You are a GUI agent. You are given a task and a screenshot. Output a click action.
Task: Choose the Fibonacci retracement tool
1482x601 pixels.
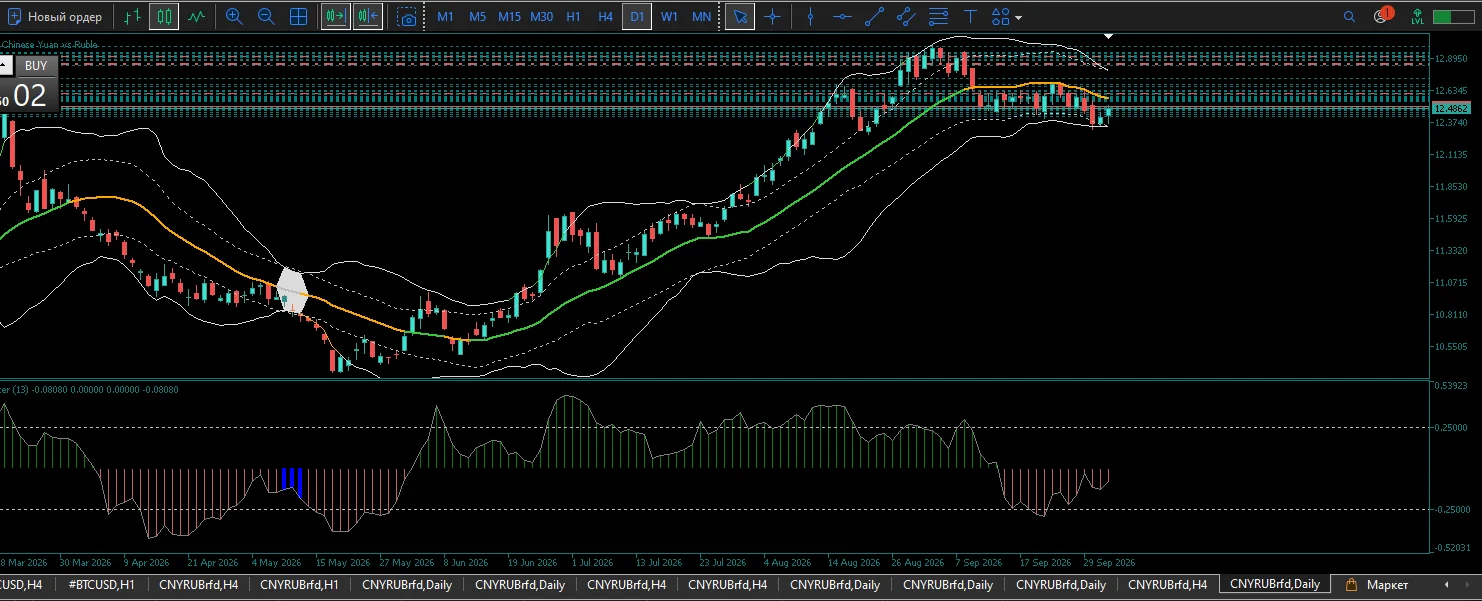[x=938, y=17]
